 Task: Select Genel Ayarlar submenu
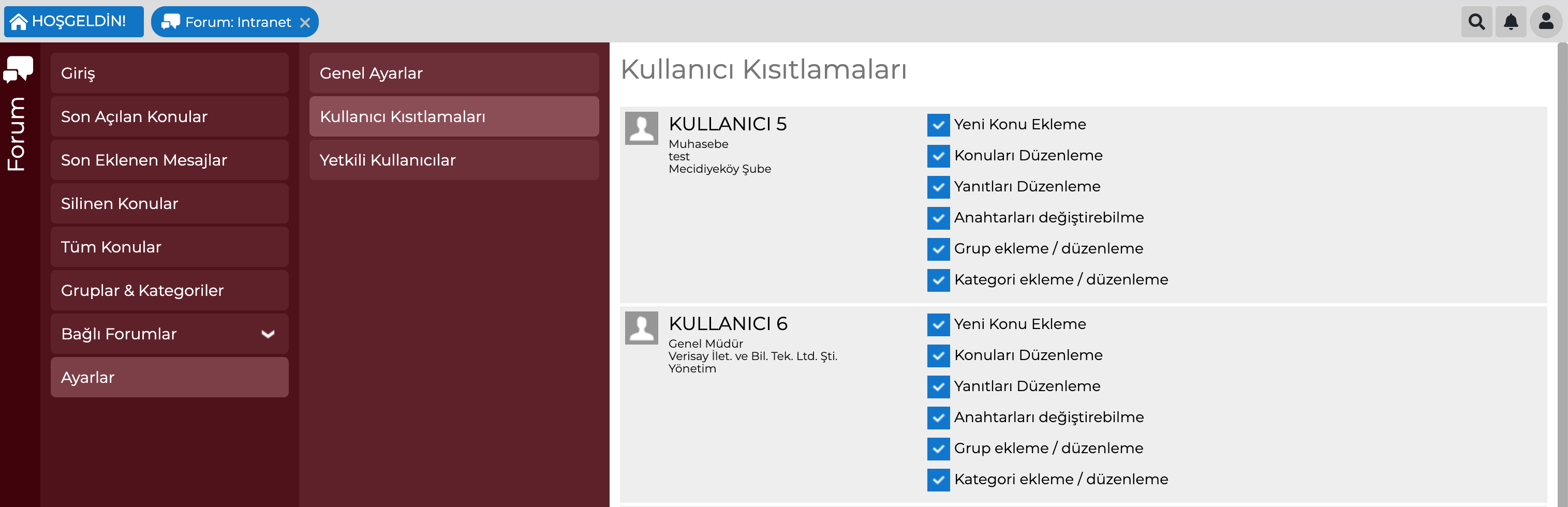pyautogui.click(x=453, y=73)
